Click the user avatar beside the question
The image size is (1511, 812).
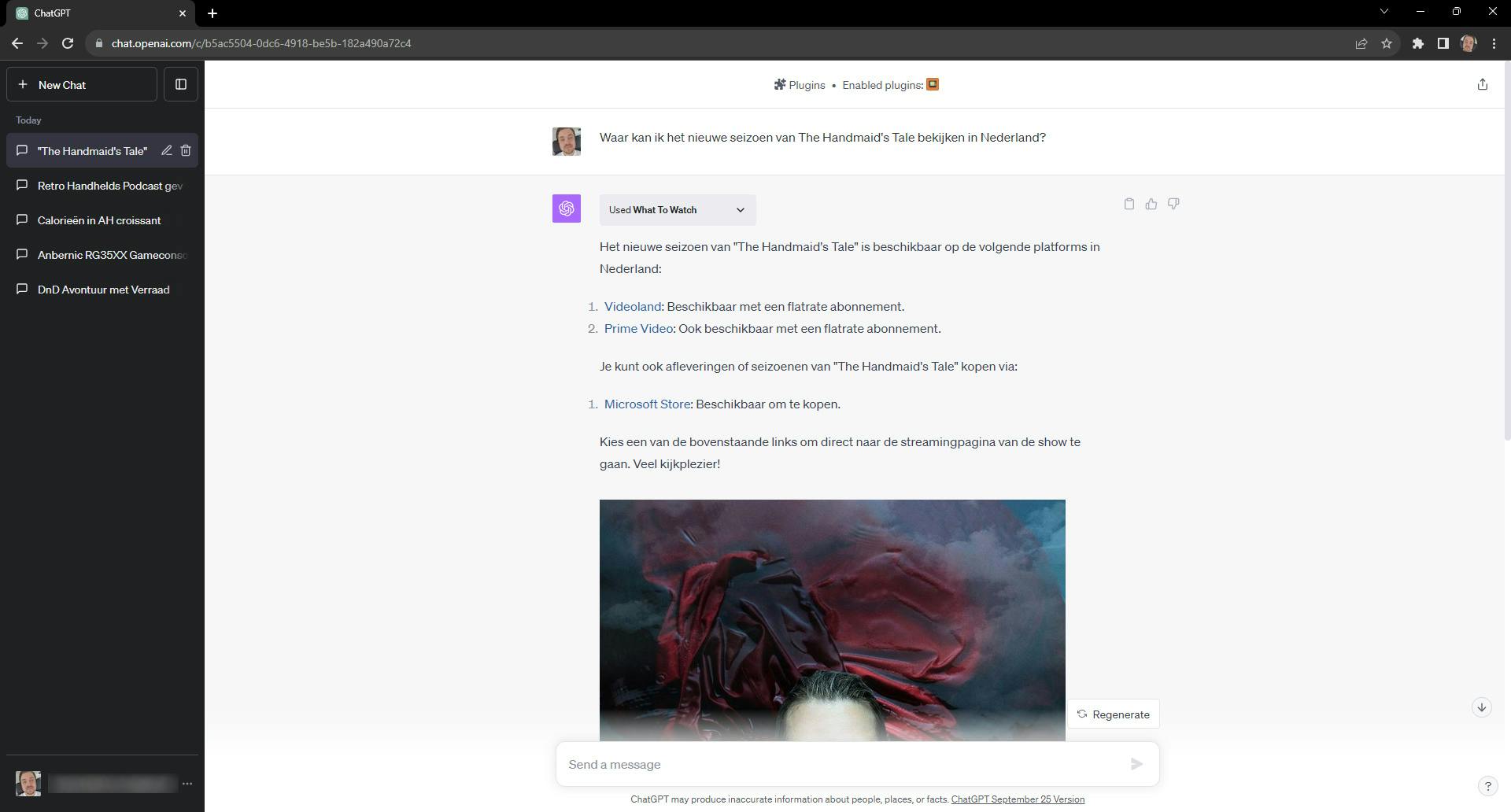click(x=567, y=142)
